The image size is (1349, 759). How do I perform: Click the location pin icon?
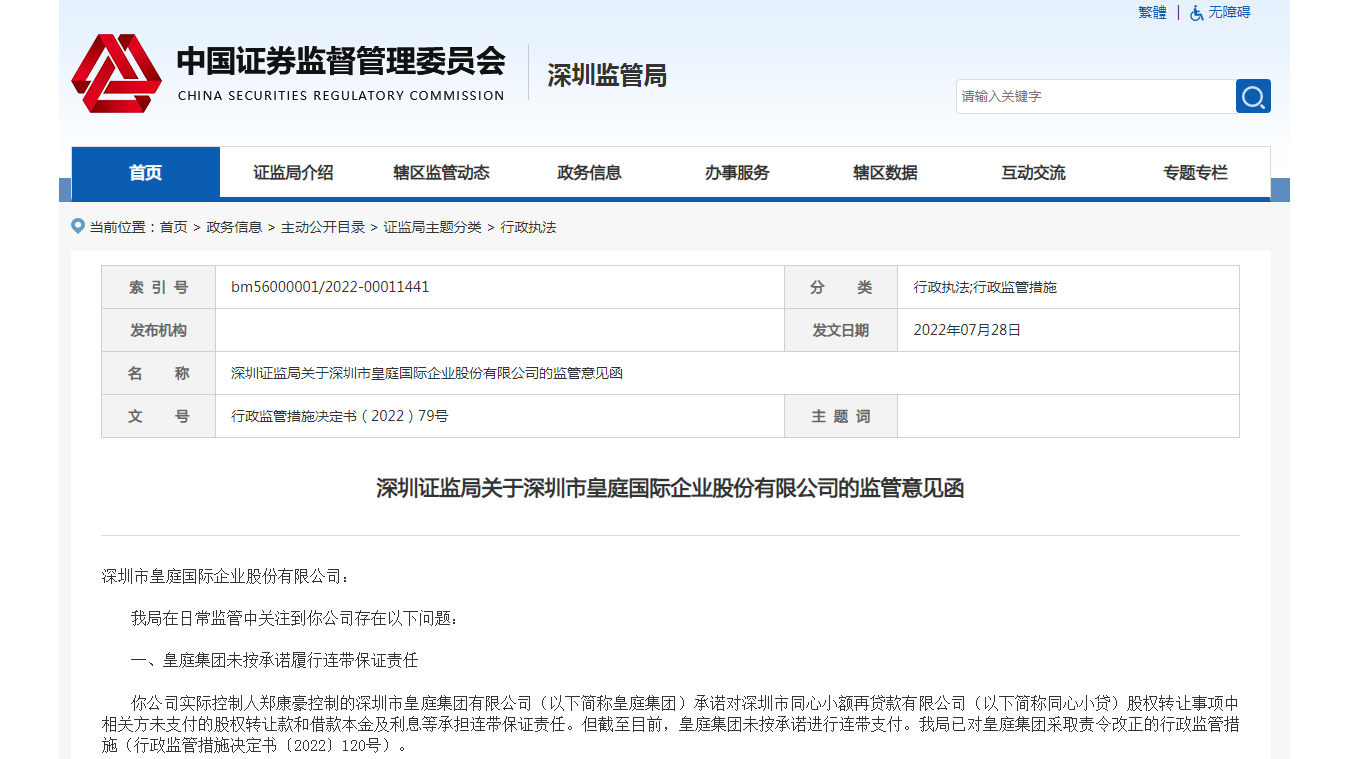78,227
